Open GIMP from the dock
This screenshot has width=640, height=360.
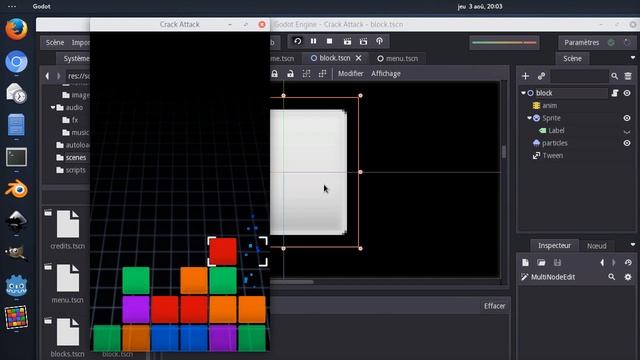click(x=16, y=253)
